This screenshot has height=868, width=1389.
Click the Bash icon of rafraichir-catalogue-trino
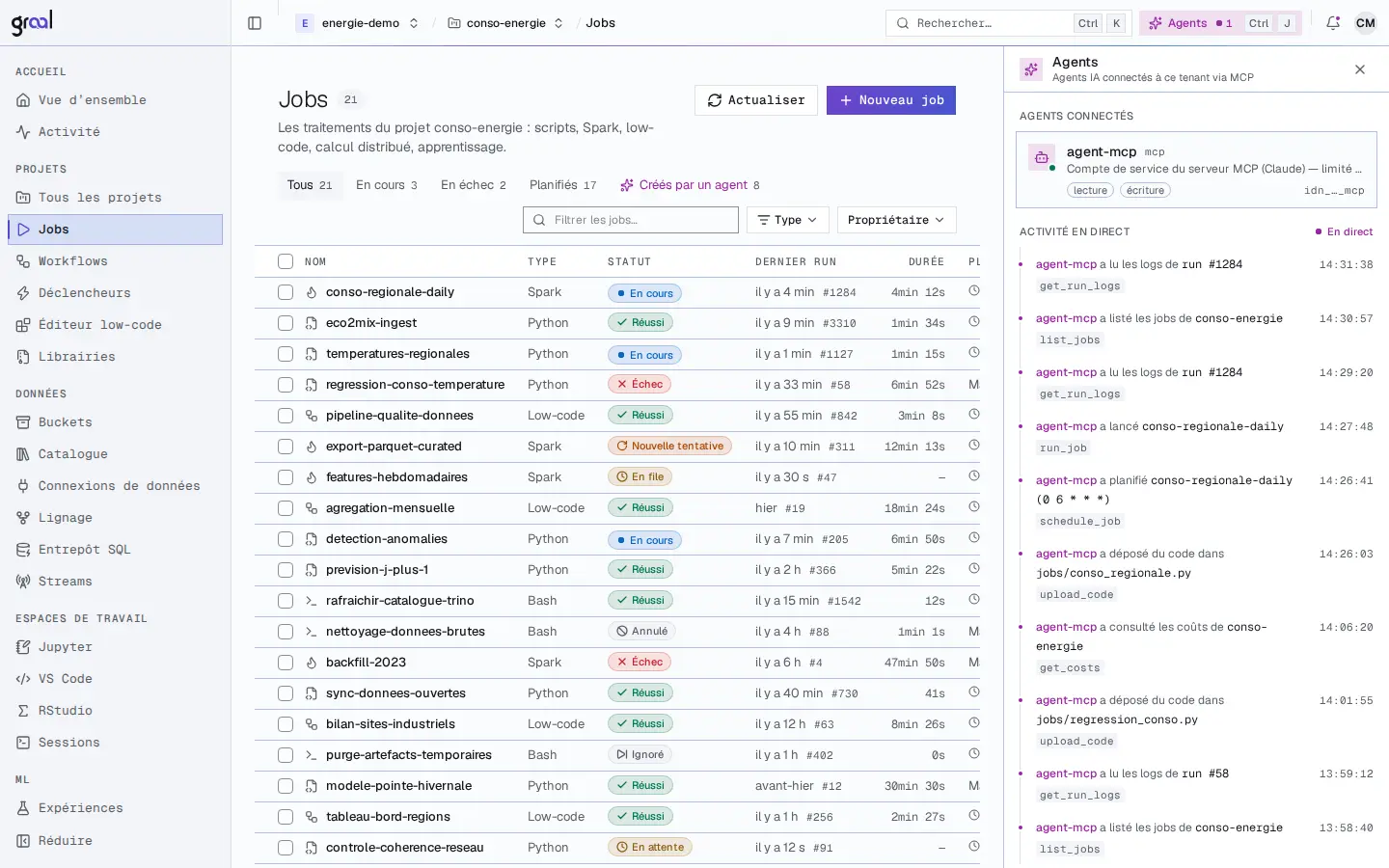312,601
